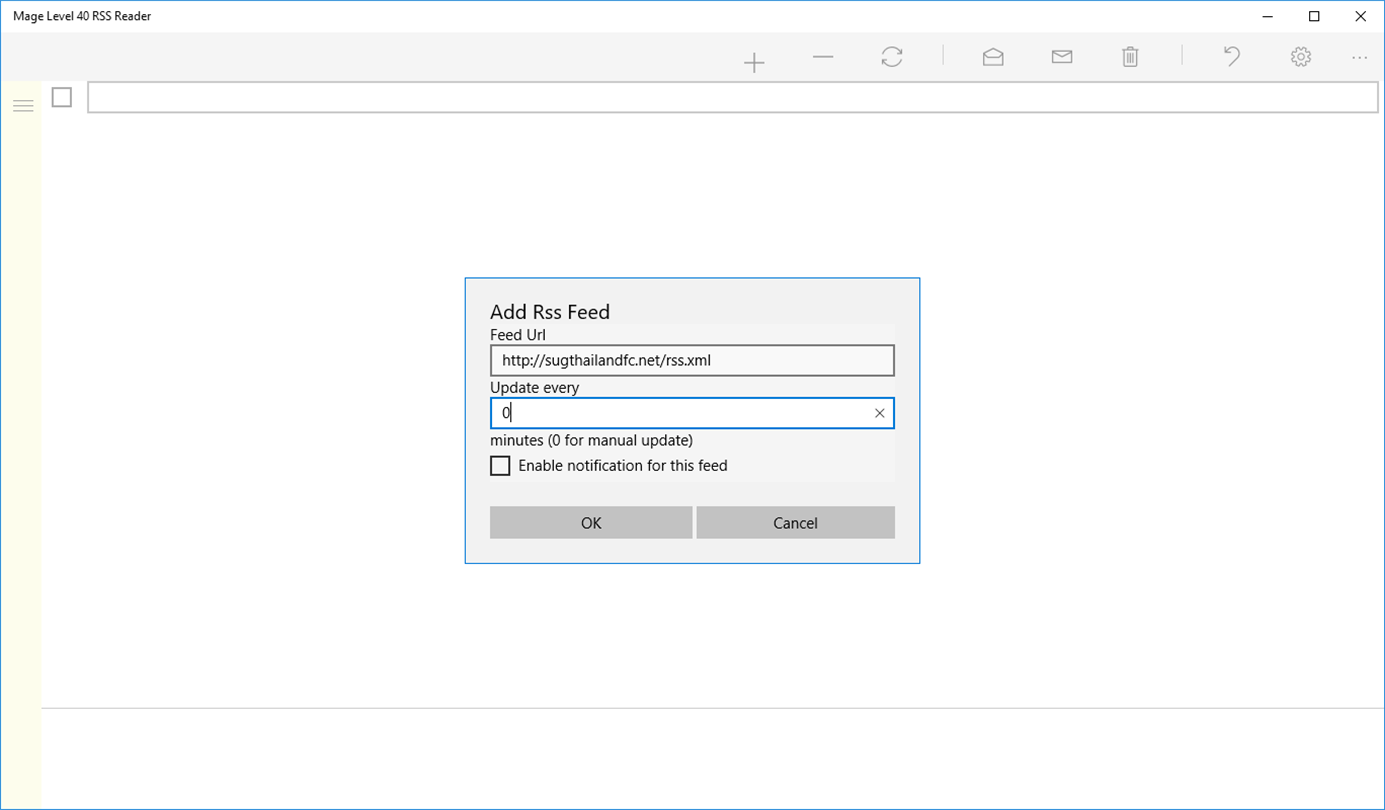Click inside the Update every minutes field
The height and width of the screenshot is (810, 1385).
[680, 413]
